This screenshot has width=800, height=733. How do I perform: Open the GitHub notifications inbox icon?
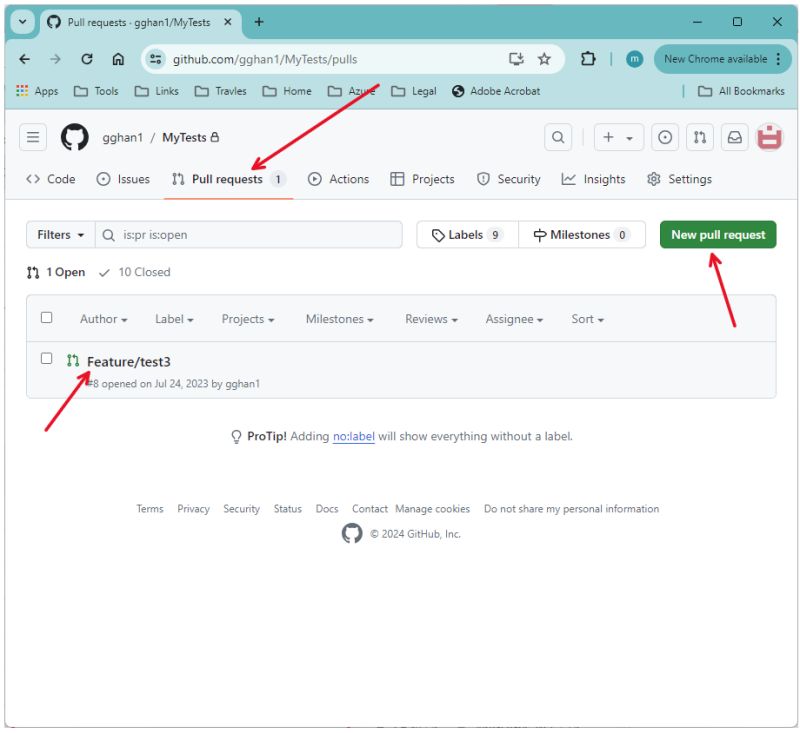click(x=734, y=137)
